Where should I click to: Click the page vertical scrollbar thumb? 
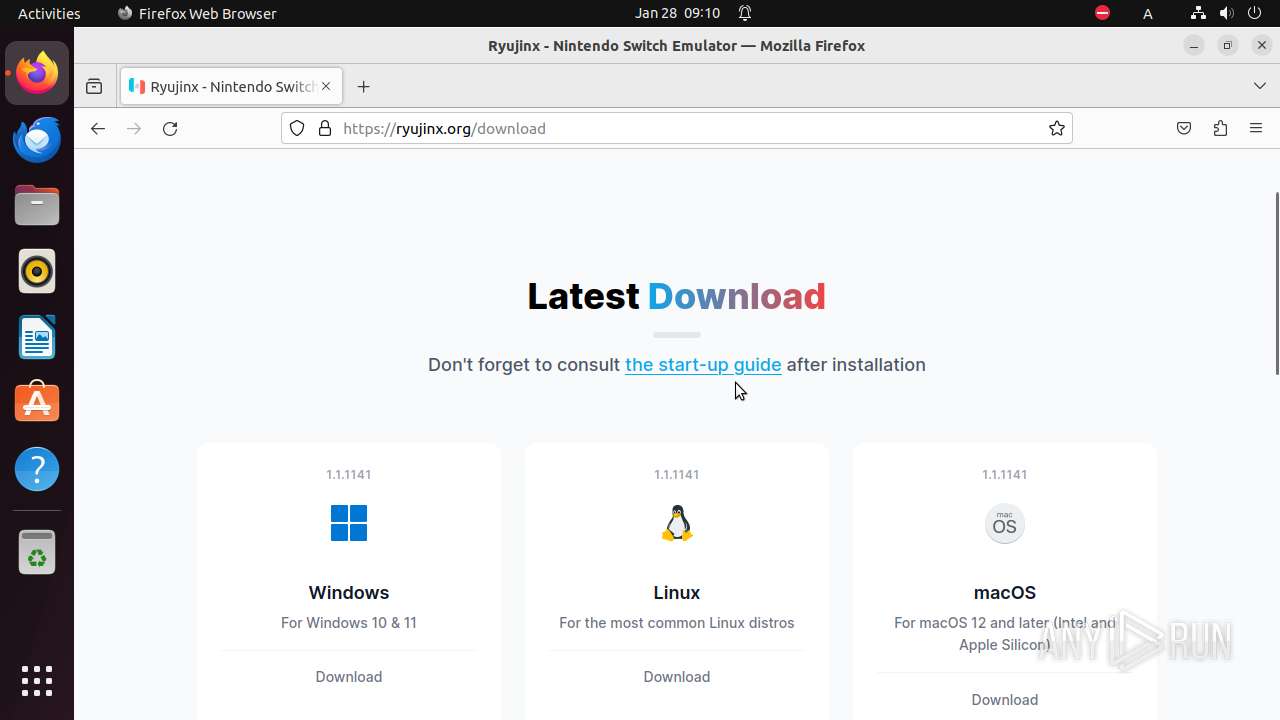click(1276, 284)
